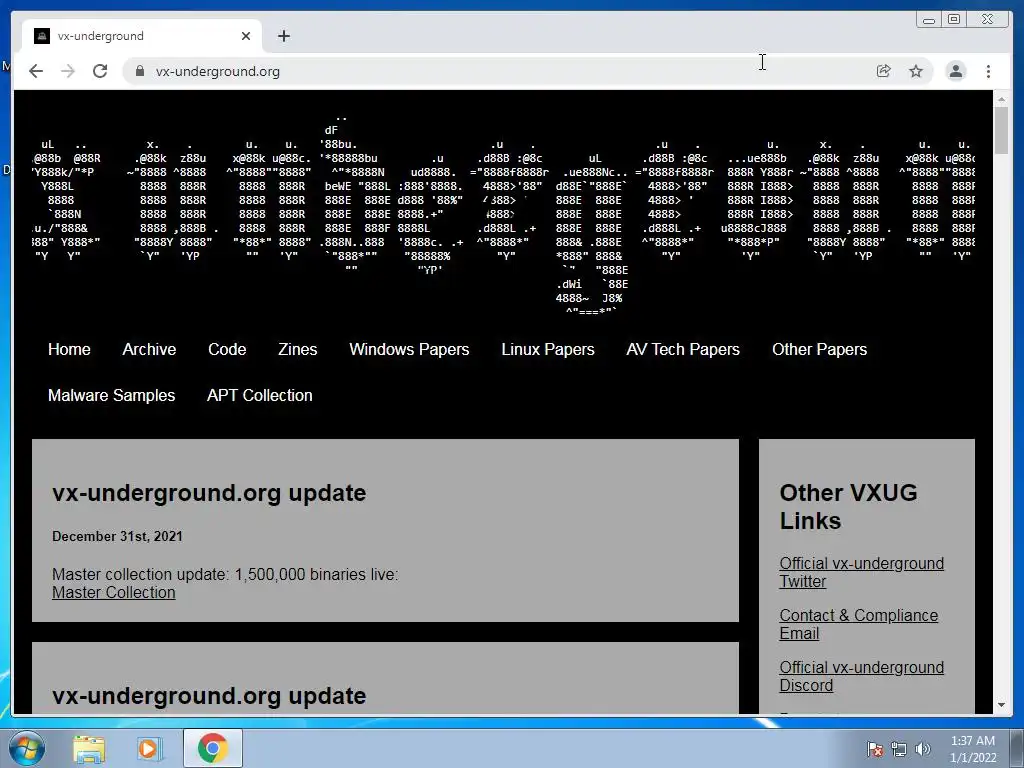Open the taskbar clock showing 1:37 AM
This screenshot has height=768, width=1024.
point(973,749)
